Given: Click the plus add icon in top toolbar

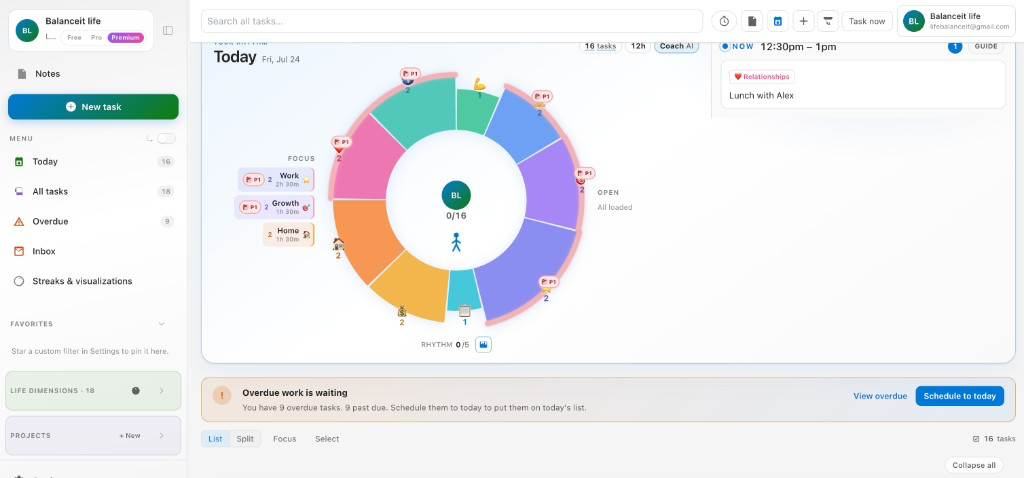Looking at the screenshot, I should [x=803, y=21].
